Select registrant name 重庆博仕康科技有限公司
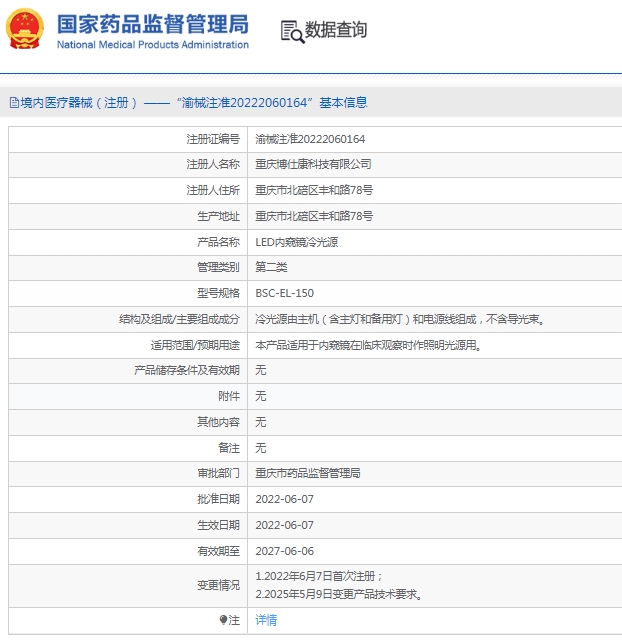This screenshot has width=622, height=644. point(313,164)
